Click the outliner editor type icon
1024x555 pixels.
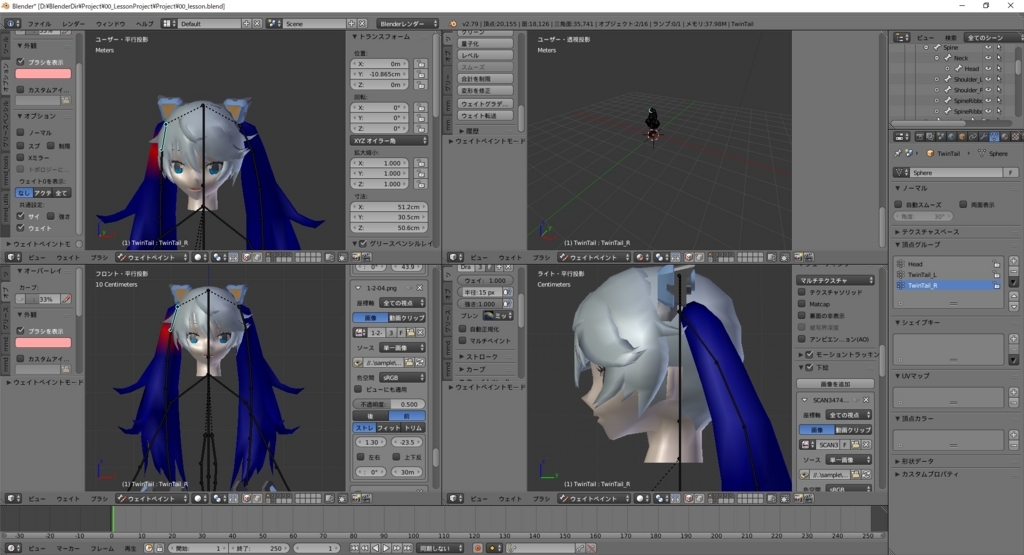pyautogui.click(x=902, y=37)
